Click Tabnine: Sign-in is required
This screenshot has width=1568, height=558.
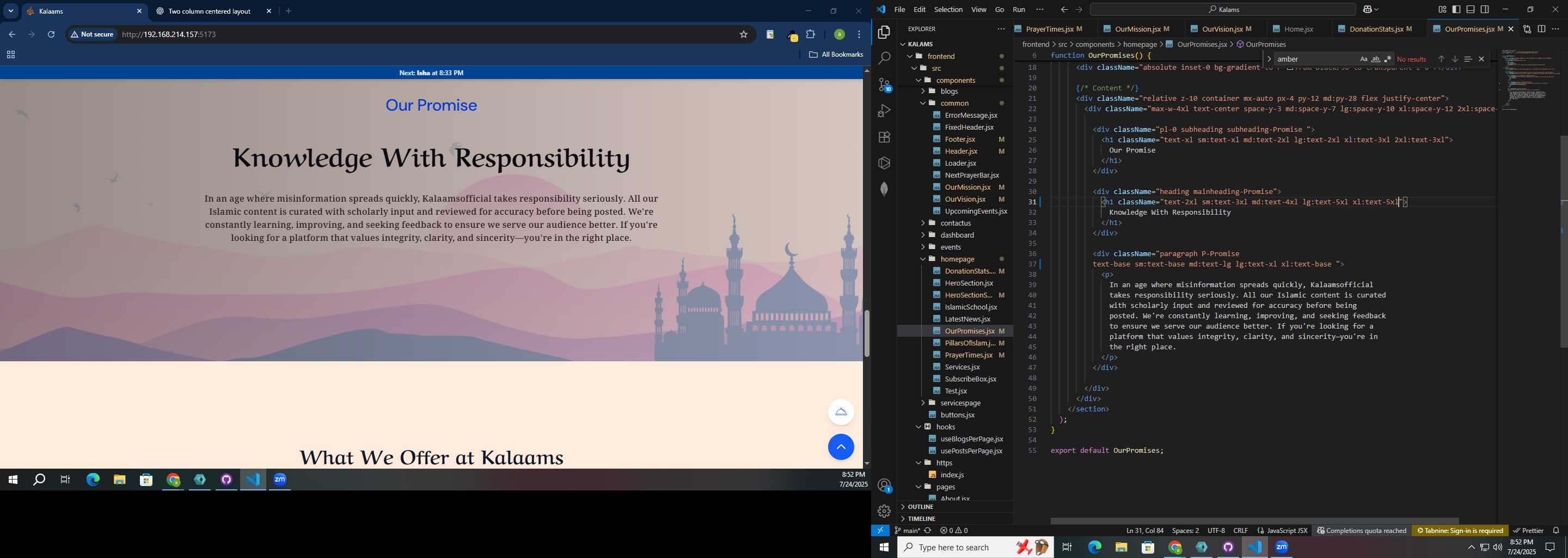pos(1459,531)
